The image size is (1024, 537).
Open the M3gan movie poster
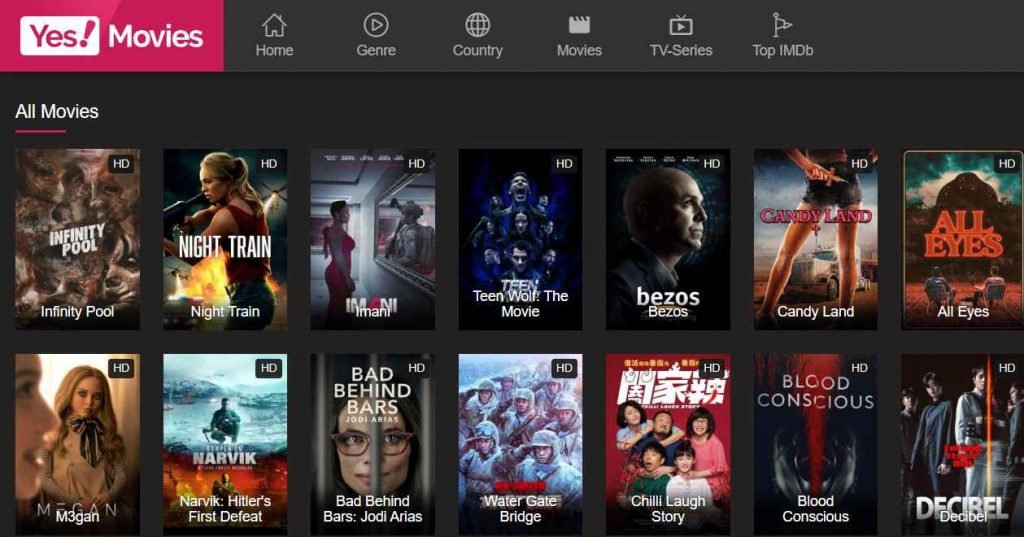78,445
